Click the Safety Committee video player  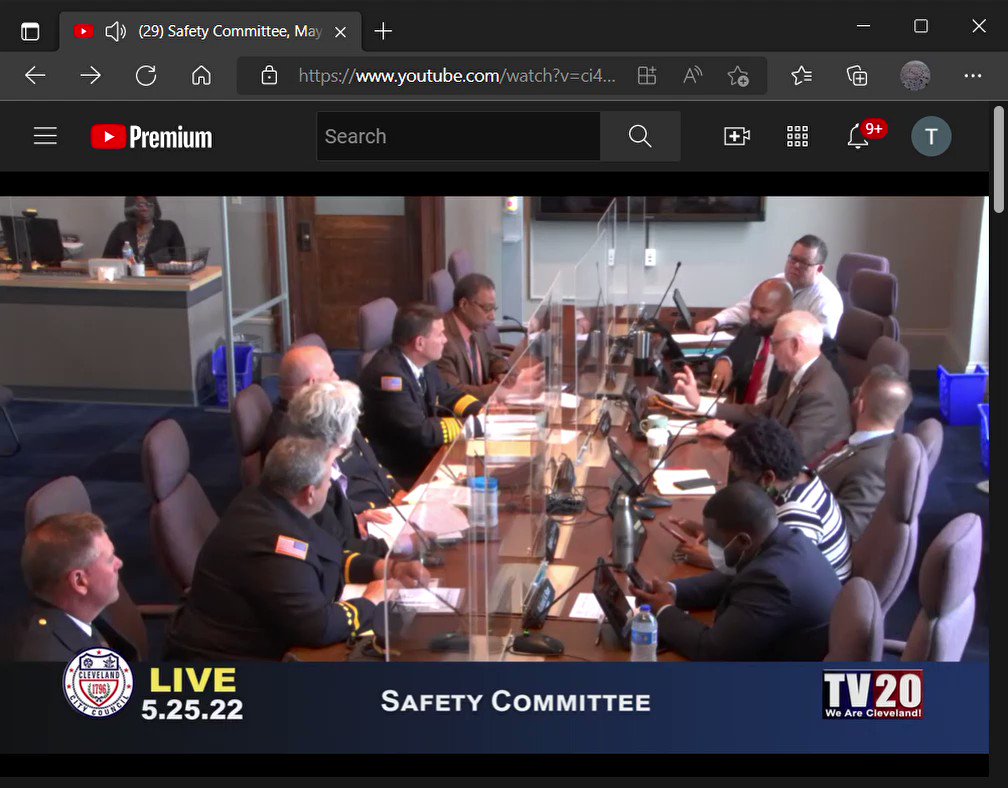tap(494, 474)
